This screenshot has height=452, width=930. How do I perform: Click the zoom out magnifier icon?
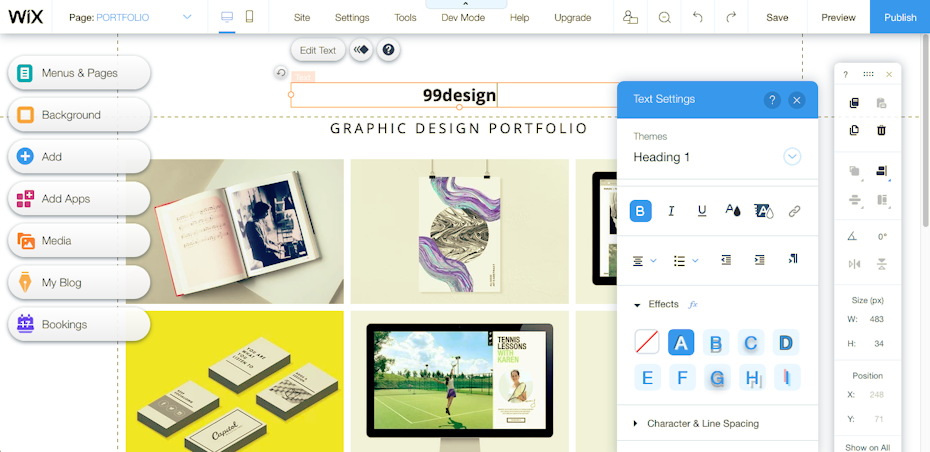664,17
